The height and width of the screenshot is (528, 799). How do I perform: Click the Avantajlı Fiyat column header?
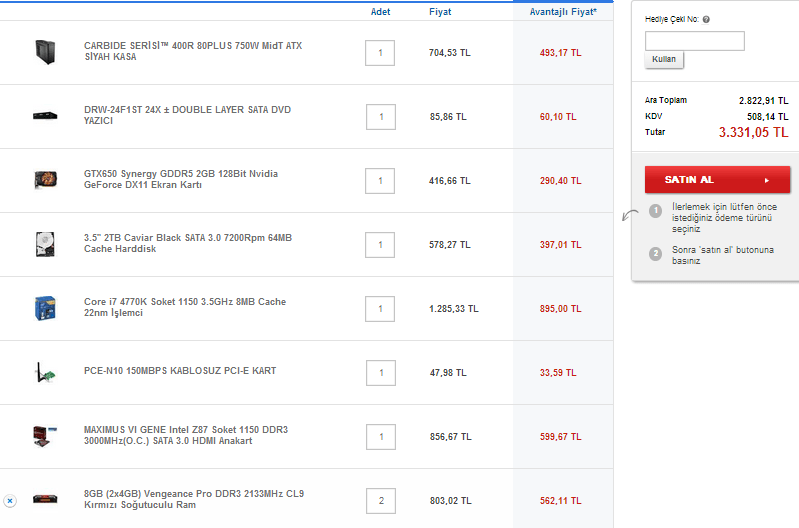click(563, 12)
